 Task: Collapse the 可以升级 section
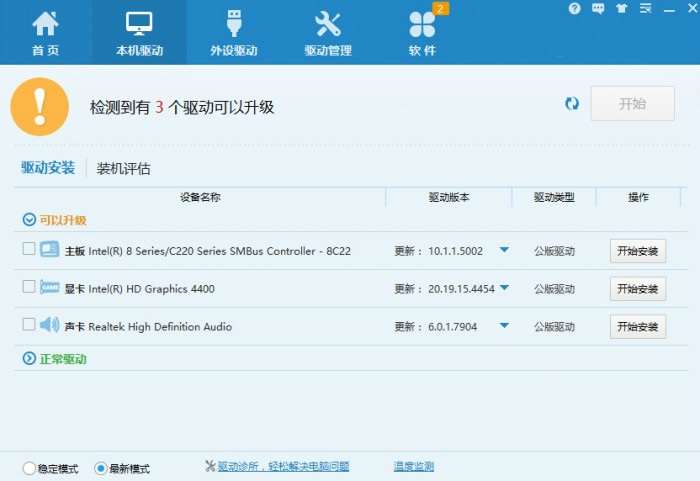click(x=29, y=220)
